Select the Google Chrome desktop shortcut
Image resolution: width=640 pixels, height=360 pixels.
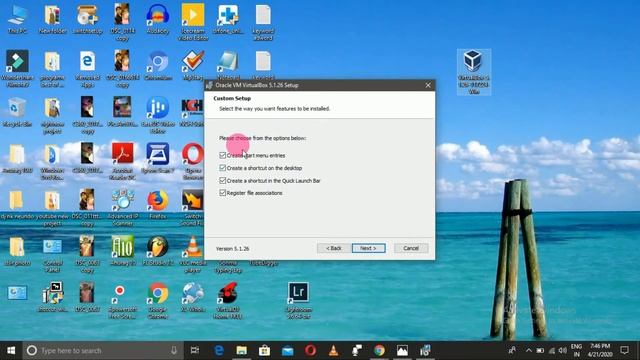click(x=158, y=300)
